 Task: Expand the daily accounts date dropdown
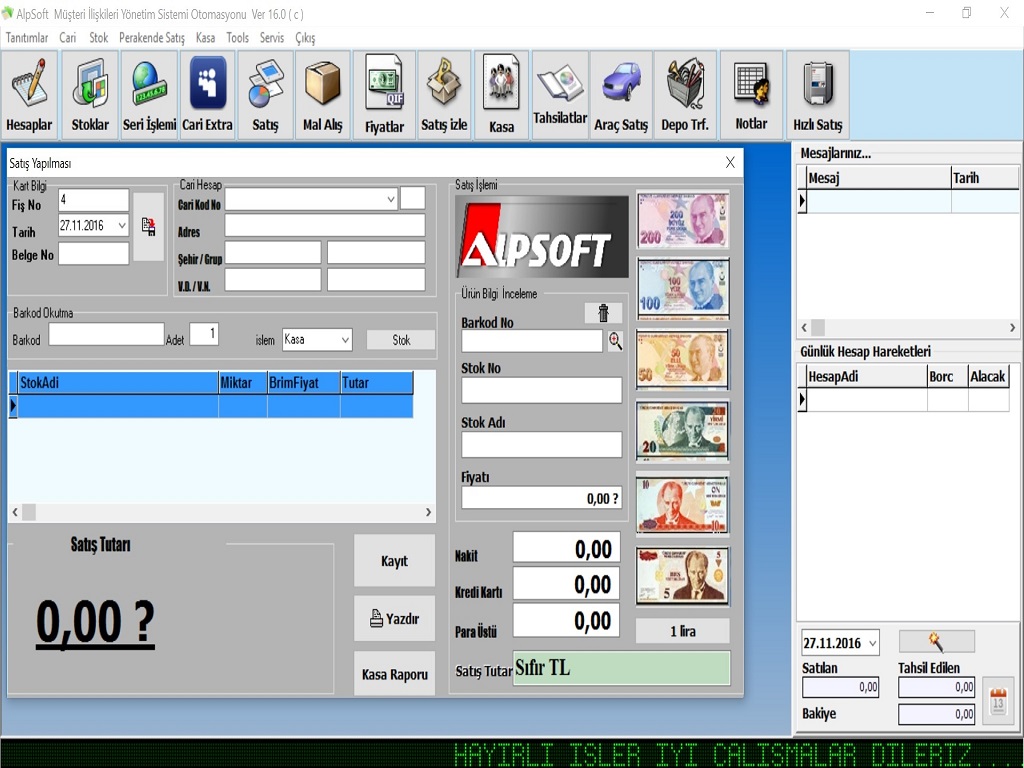[872, 643]
